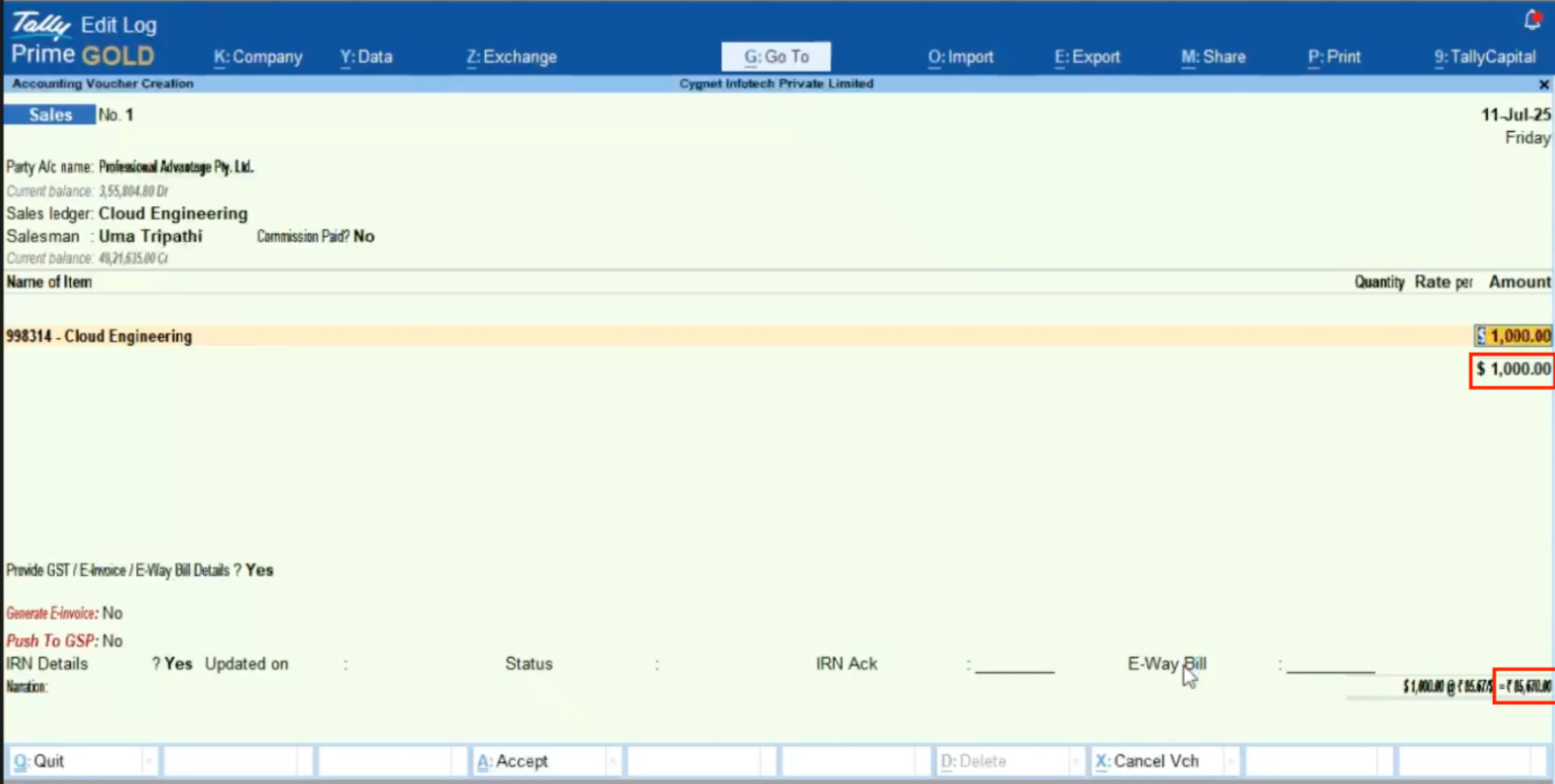Toggle the Push To GSP No field
The width and height of the screenshot is (1555, 784).
(x=113, y=641)
